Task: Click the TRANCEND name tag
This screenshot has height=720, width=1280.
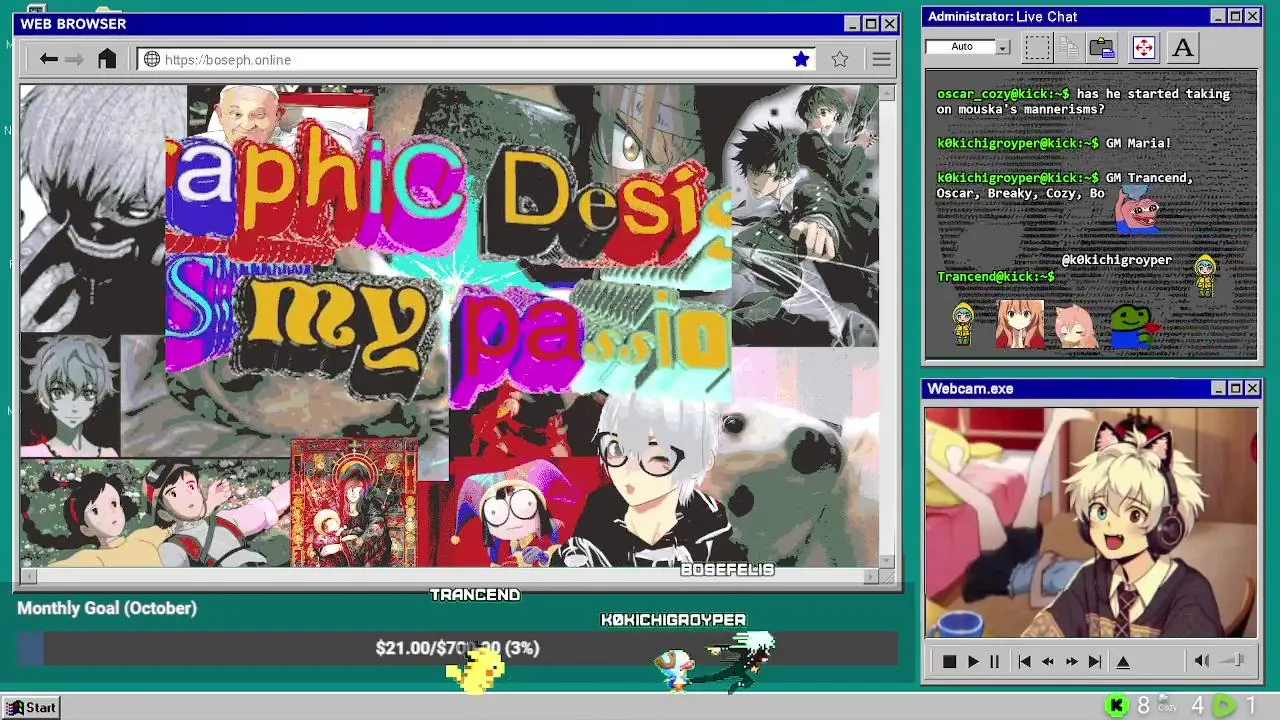Action: click(x=475, y=595)
